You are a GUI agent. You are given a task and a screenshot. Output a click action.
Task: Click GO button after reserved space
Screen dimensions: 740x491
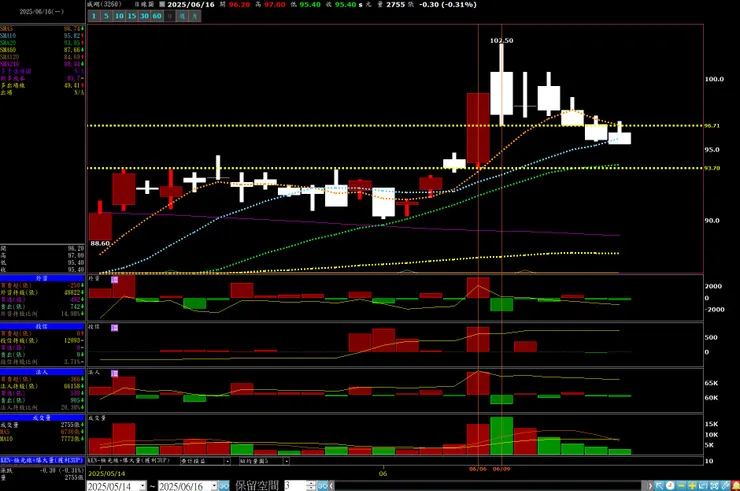322,485
